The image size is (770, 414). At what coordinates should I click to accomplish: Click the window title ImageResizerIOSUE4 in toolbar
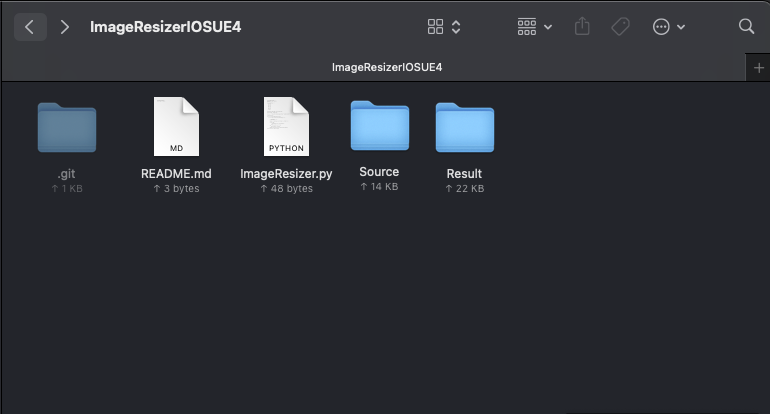(x=165, y=27)
